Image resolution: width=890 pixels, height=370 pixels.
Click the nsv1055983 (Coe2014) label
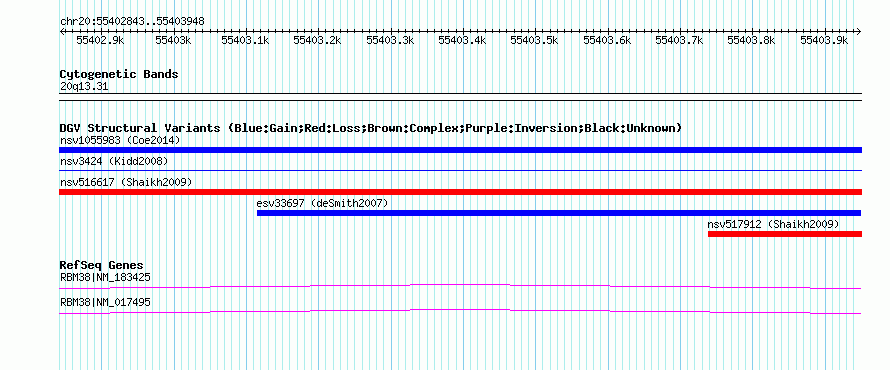[120, 140]
